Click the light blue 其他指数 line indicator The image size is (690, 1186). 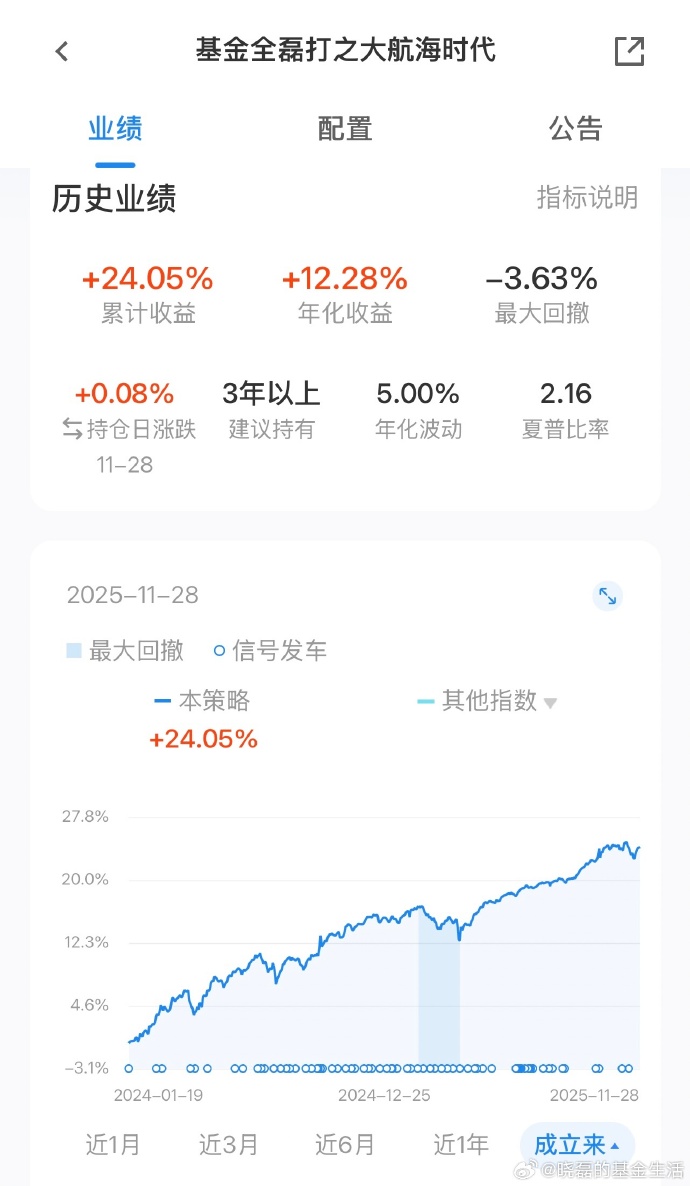pyautogui.click(x=424, y=701)
